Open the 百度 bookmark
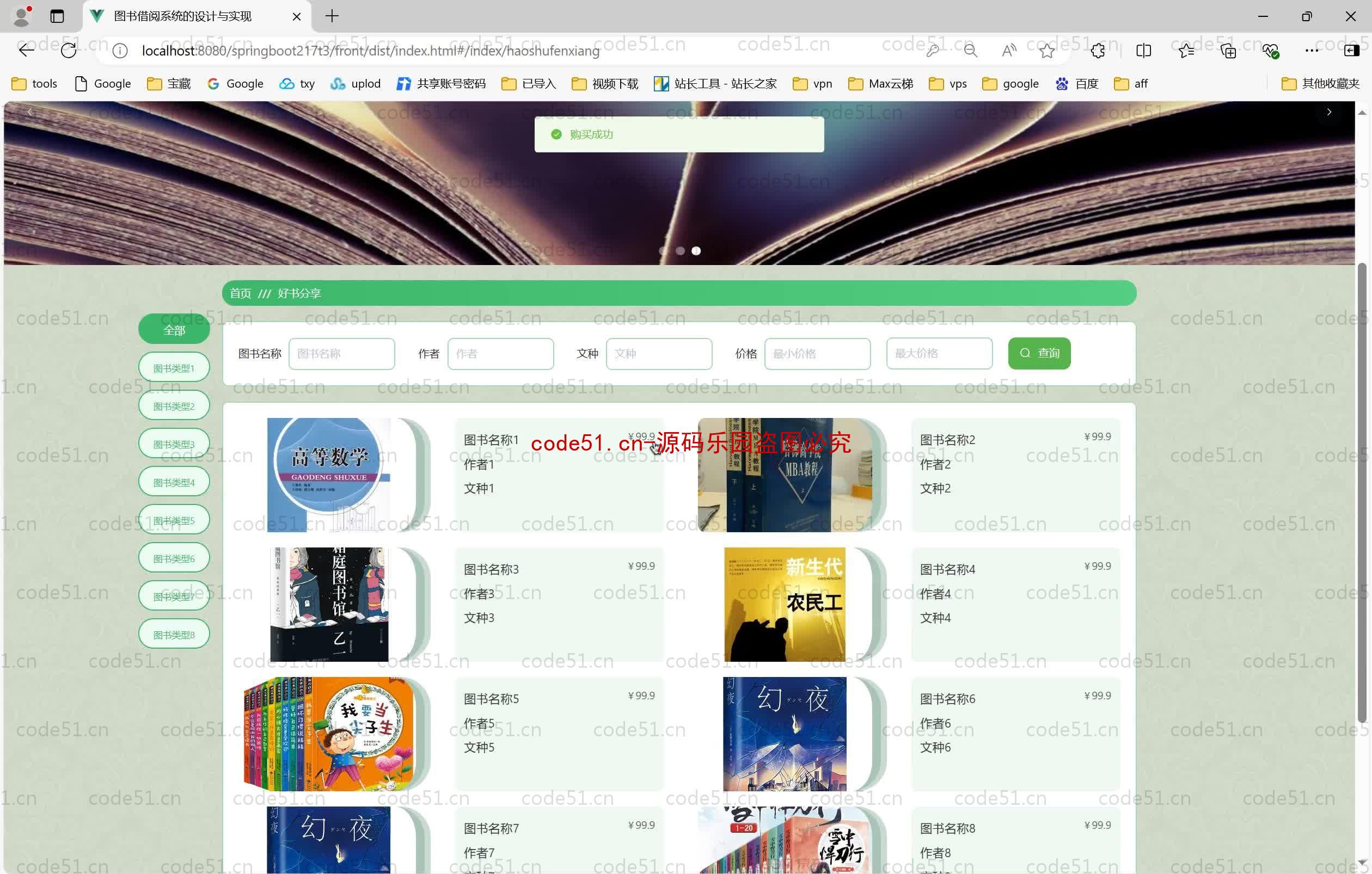This screenshot has width=1372, height=874. pos(1077,84)
